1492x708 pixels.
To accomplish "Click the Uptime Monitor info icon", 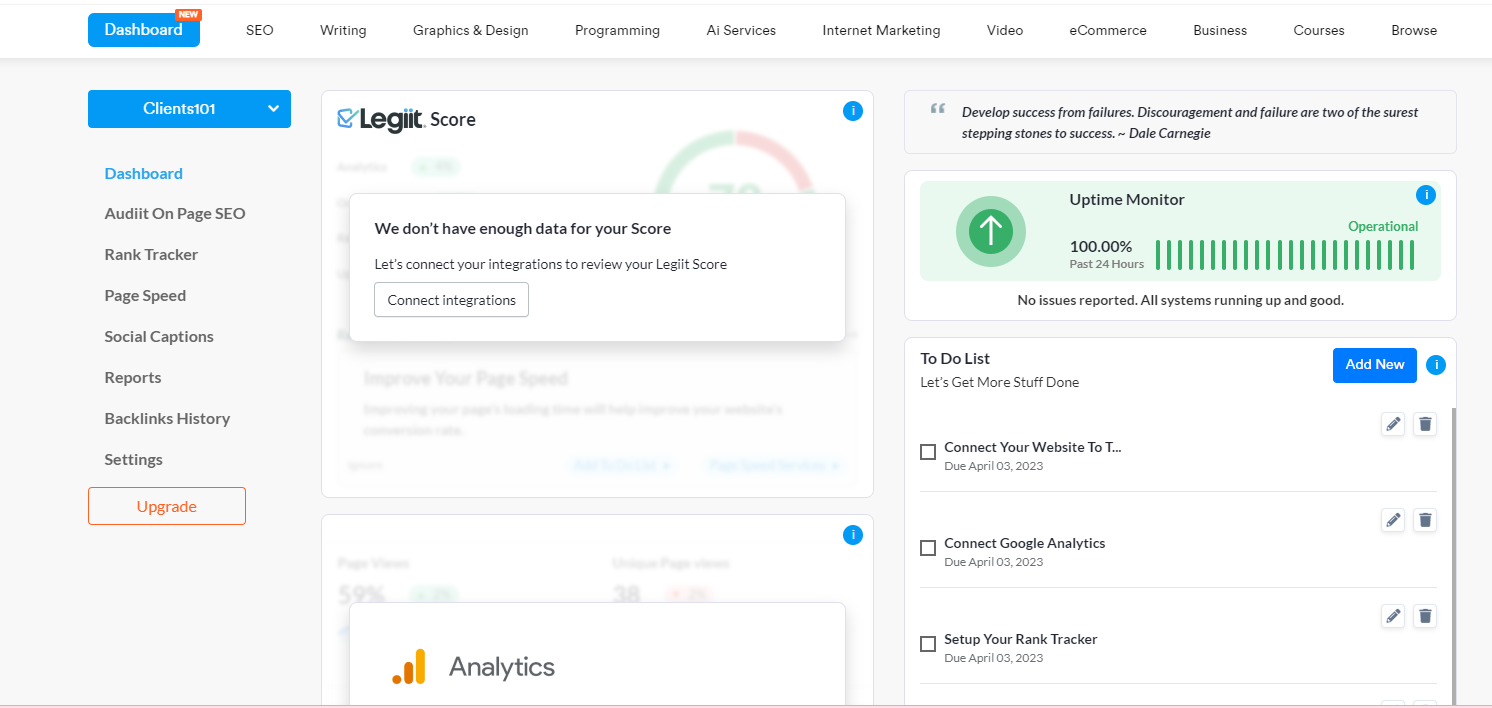I will click(1426, 195).
